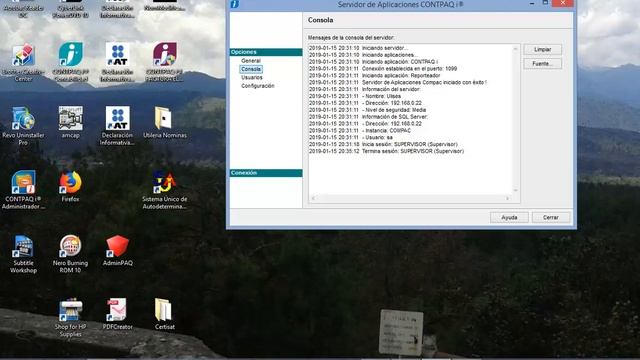Expand the Opciones section header
This screenshot has height=360, width=640.
pyautogui.click(x=266, y=52)
